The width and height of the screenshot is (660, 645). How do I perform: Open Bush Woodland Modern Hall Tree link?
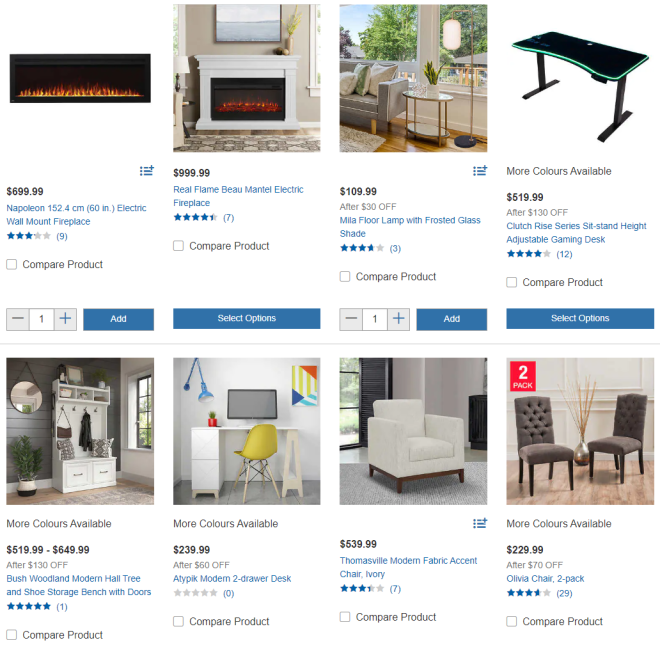tap(79, 585)
